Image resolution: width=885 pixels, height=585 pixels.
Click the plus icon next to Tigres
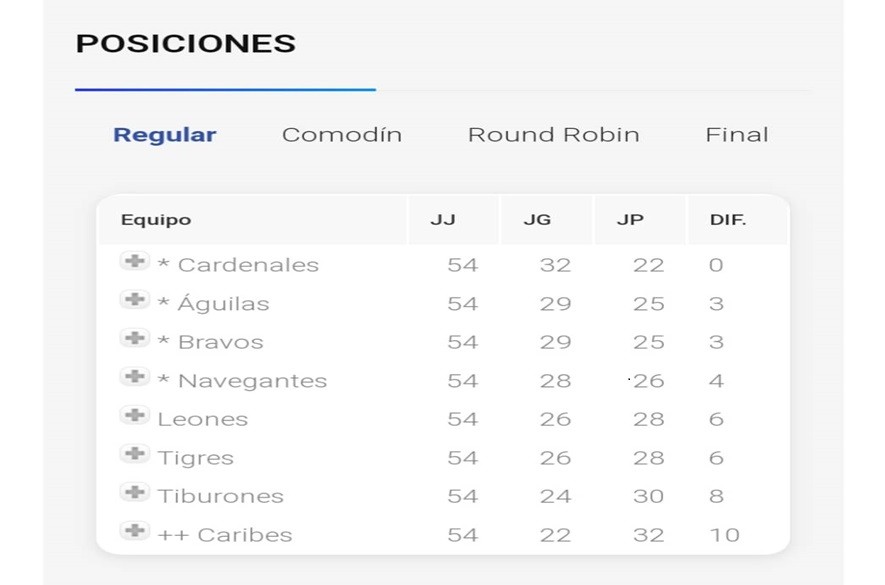pyautogui.click(x=134, y=457)
